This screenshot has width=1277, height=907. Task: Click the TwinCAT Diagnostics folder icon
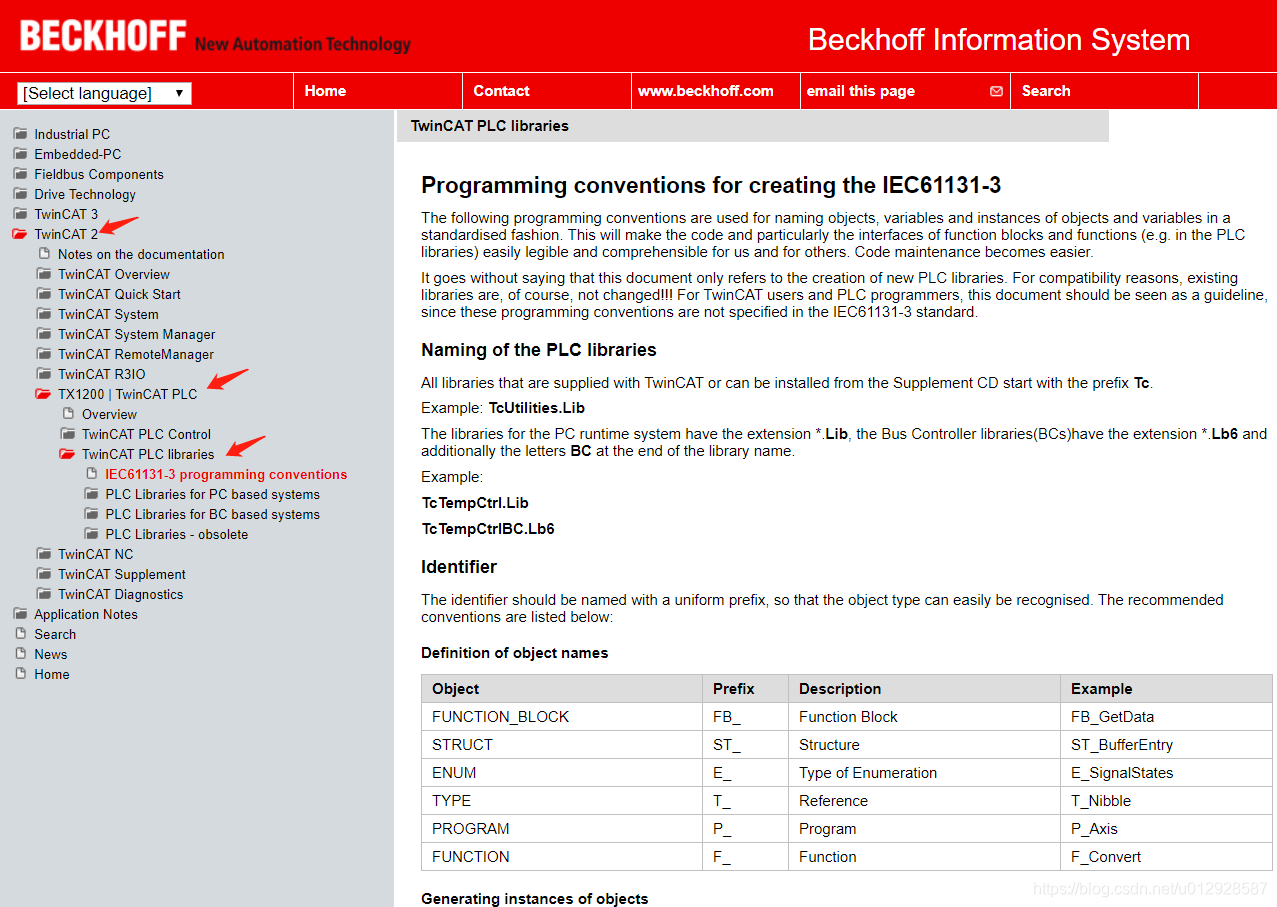point(44,594)
